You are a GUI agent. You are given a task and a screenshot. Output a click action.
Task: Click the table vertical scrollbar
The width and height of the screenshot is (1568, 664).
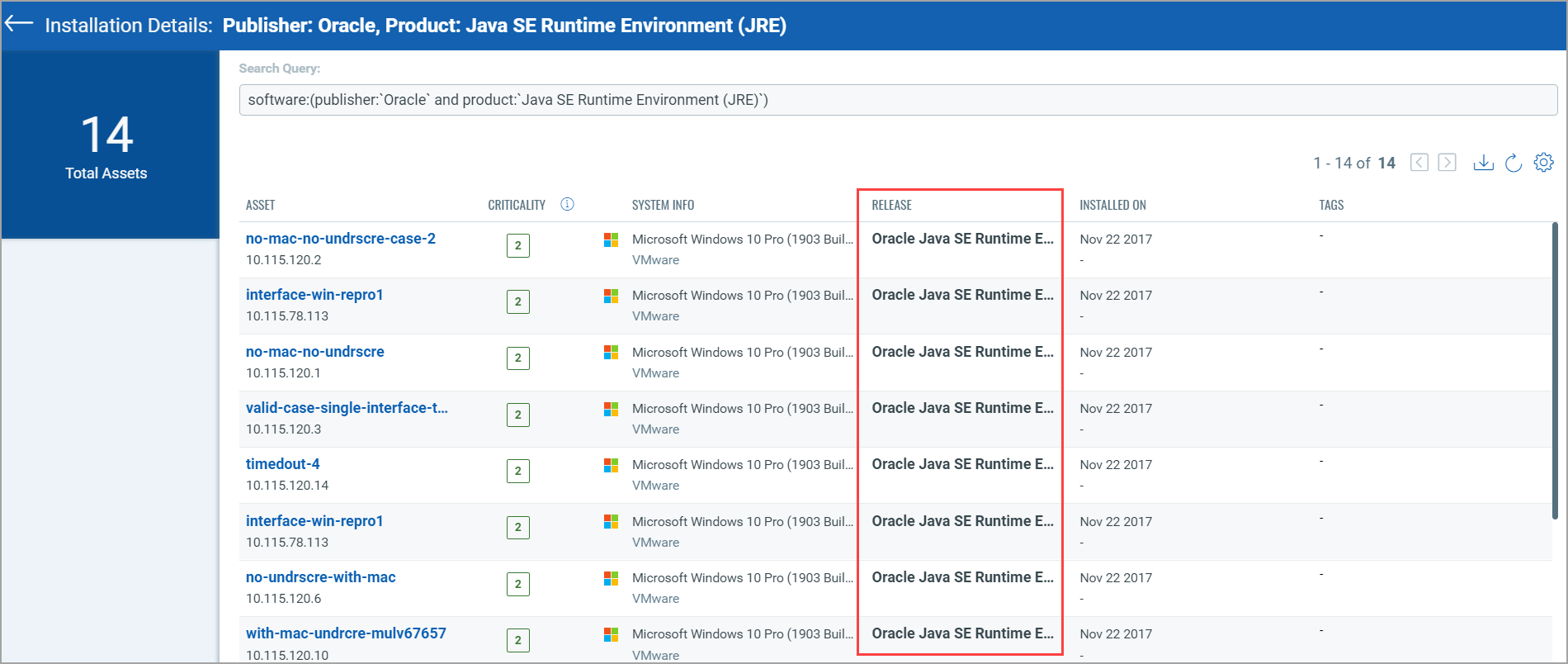[x=1555, y=370]
